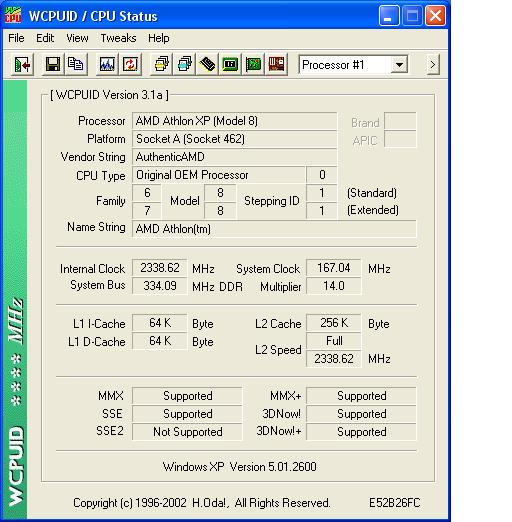The height and width of the screenshot is (522, 512).
Task: Click the L2 Speed 'Full' field
Action: [333, 341]
